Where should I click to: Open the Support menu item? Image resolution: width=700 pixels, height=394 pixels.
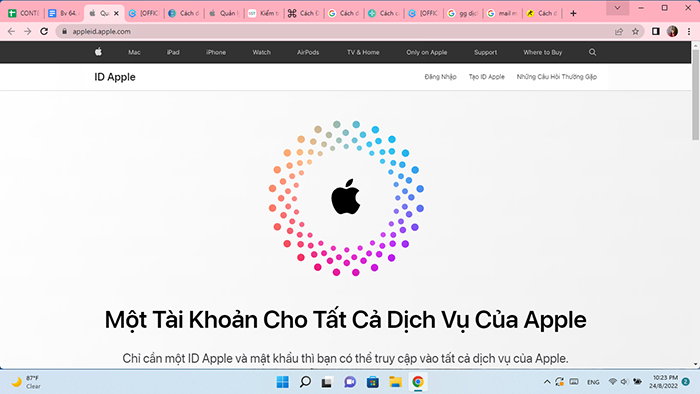tap(485, 52)
